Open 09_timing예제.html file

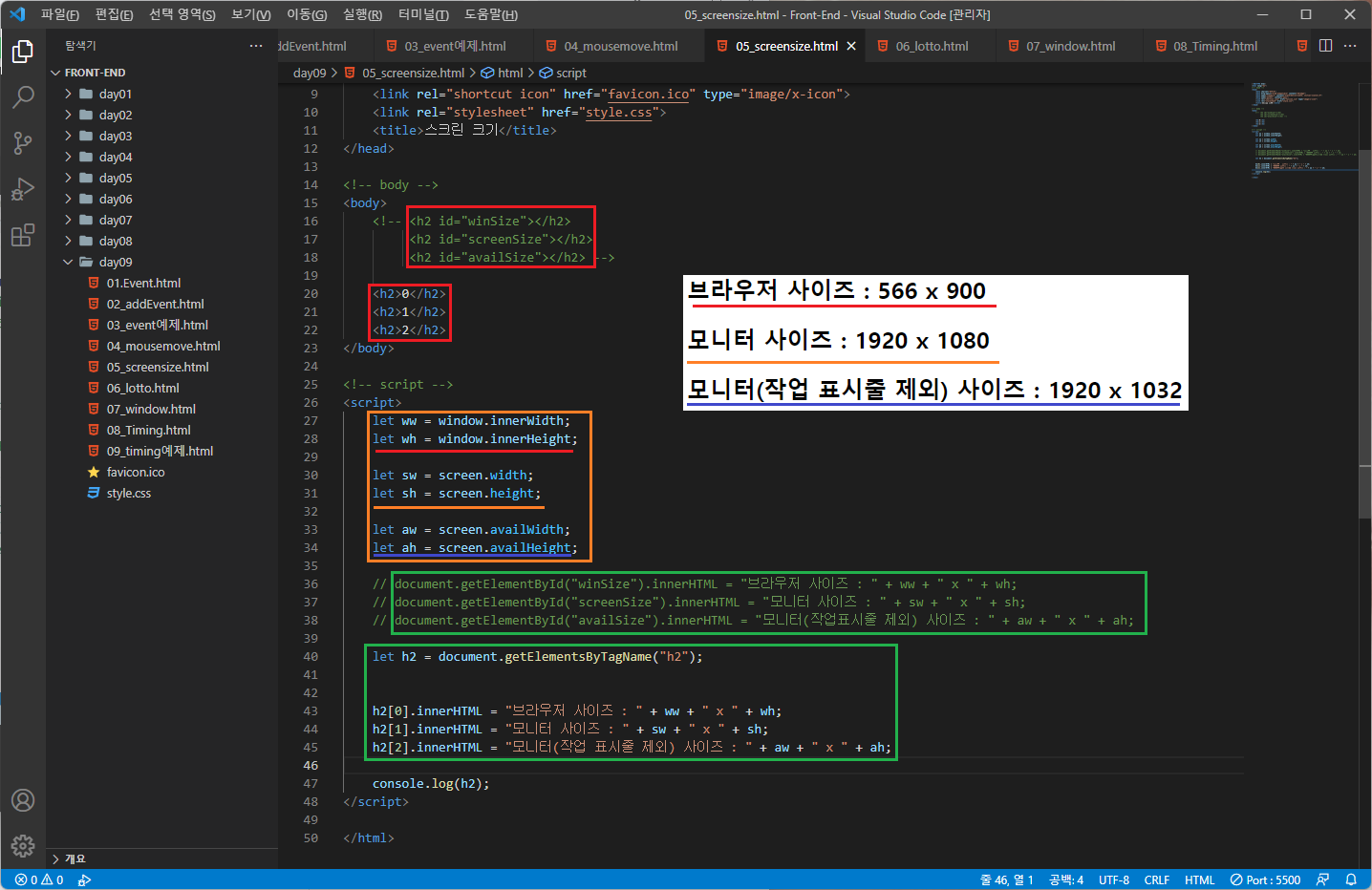click(160, 451)
